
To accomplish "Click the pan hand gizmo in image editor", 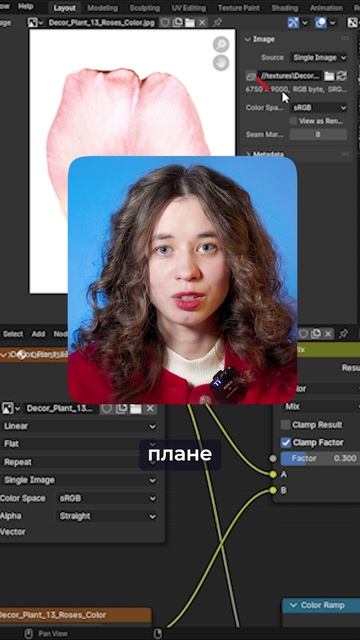I will click(221, 63).
